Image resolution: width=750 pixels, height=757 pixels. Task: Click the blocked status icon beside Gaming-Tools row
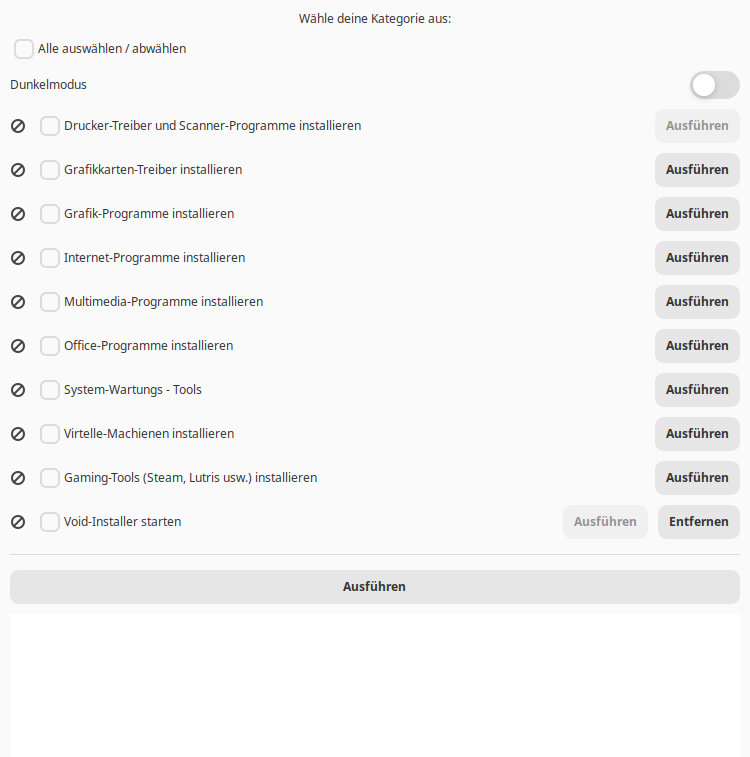(18, 478)
